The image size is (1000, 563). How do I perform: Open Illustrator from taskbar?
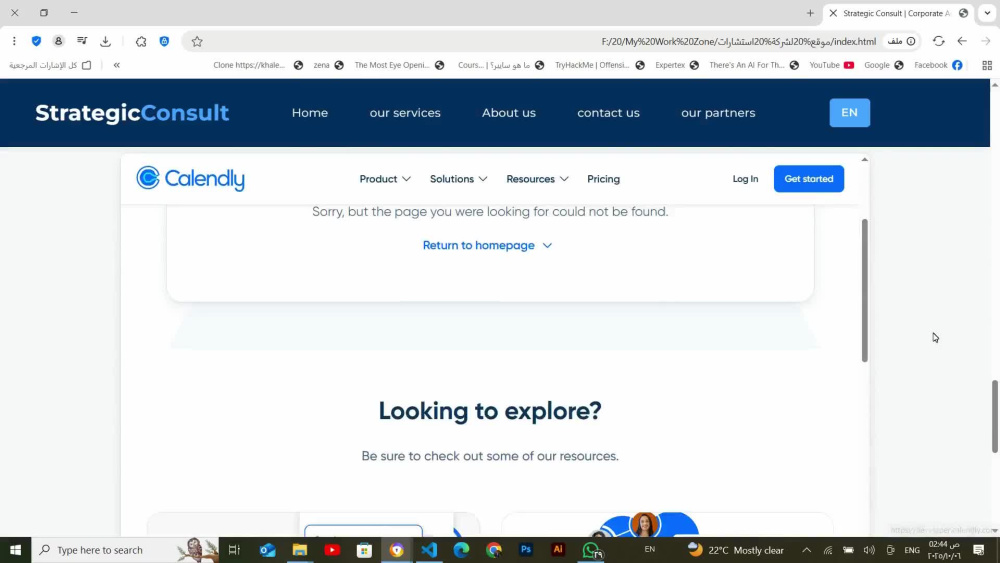tap(558, 550)
